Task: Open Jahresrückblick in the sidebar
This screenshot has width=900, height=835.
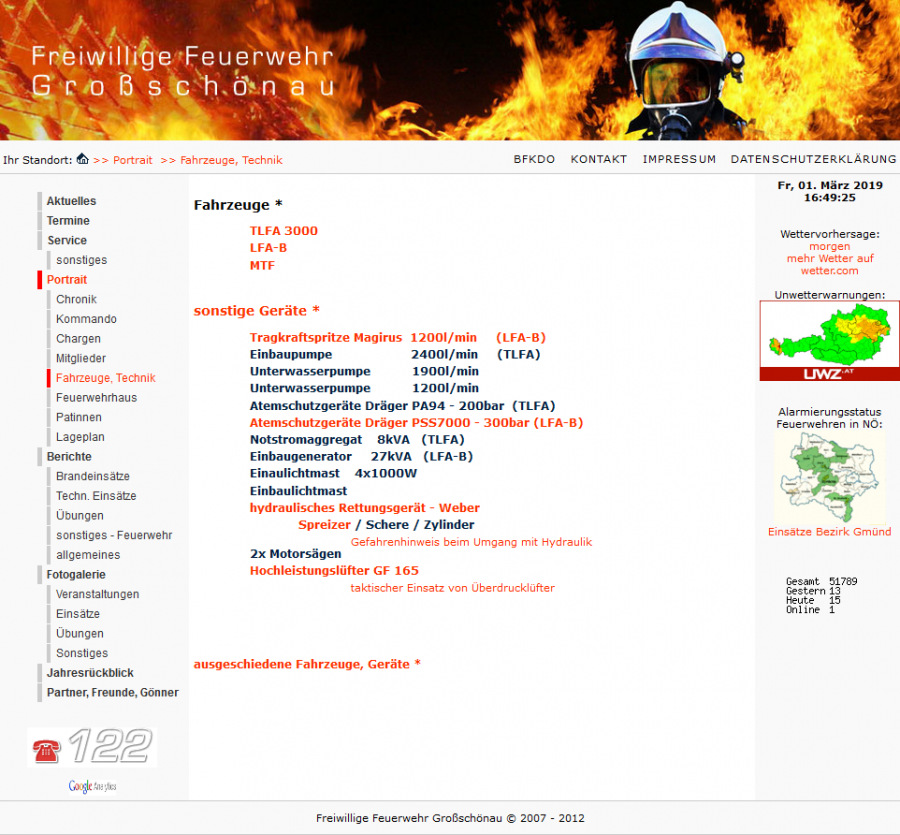Action: point(90,673)
